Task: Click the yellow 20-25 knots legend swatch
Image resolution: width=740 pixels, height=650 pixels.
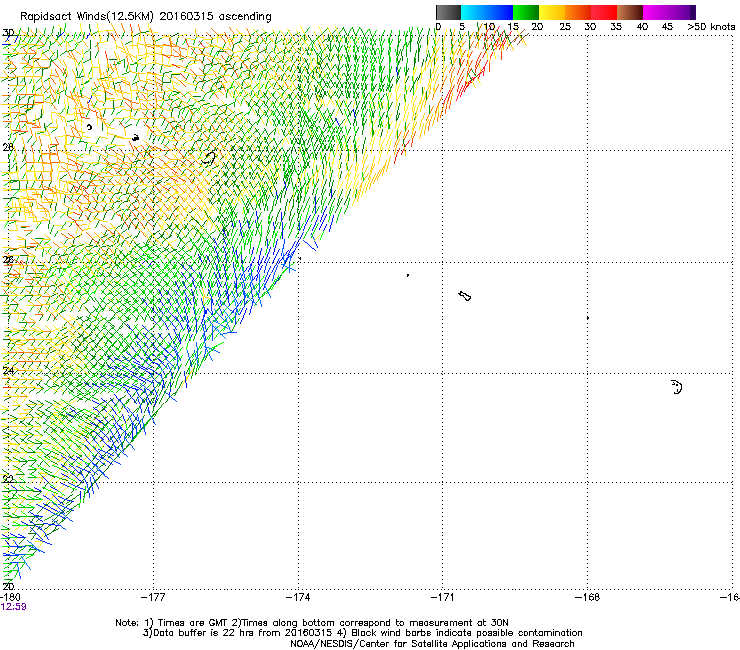Action: click(x=552, y=12)
